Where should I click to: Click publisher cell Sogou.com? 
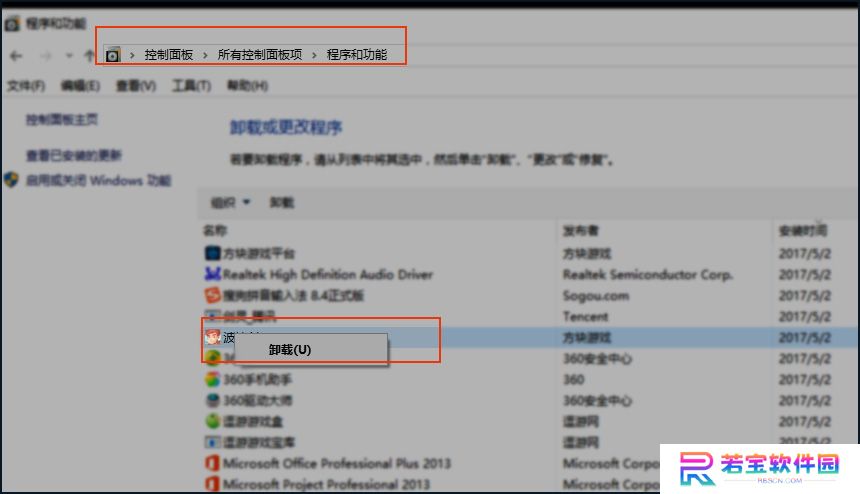click(x=596, y=296)
